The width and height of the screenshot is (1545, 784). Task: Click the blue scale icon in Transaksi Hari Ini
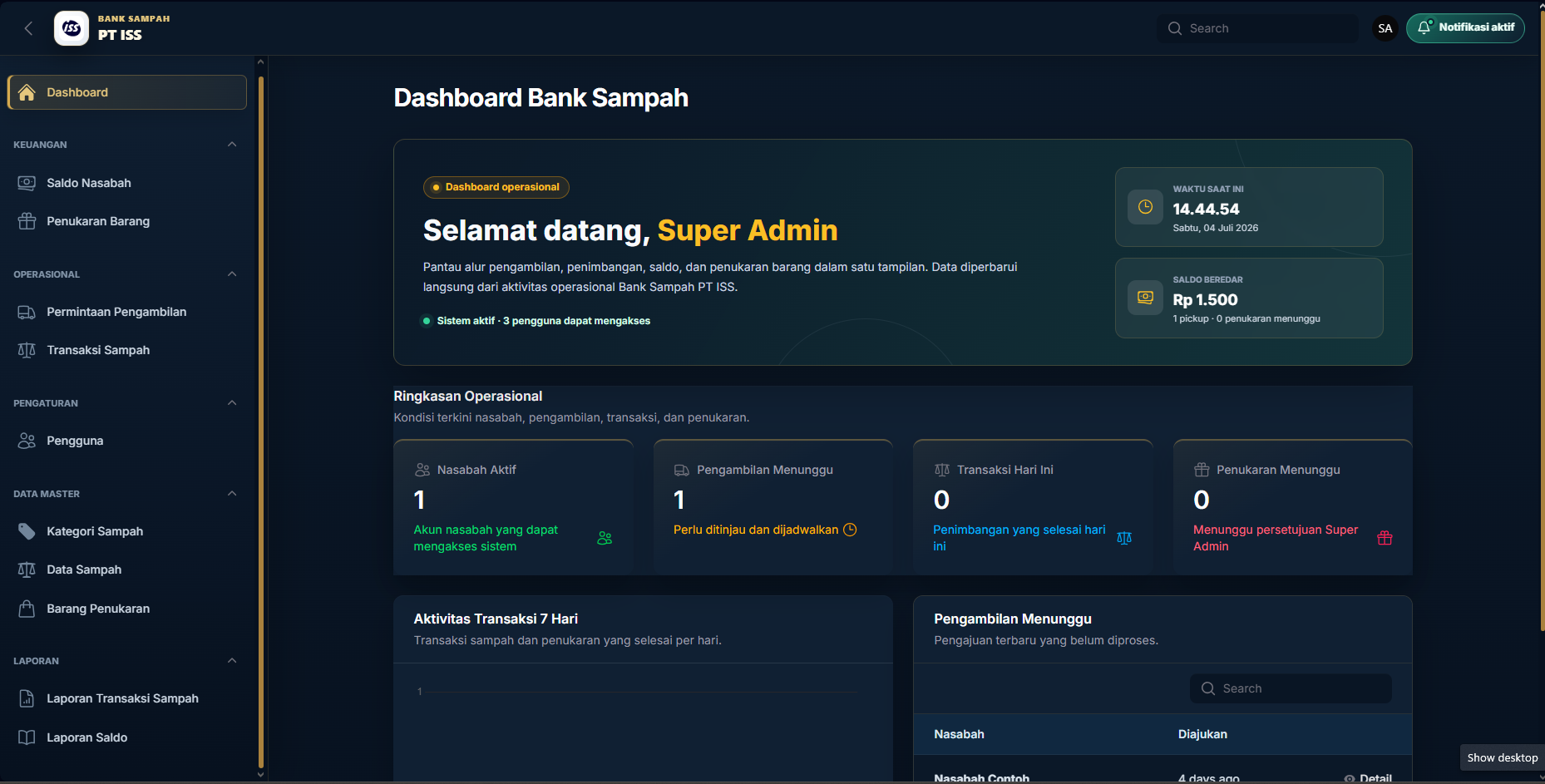point(1124,538)
